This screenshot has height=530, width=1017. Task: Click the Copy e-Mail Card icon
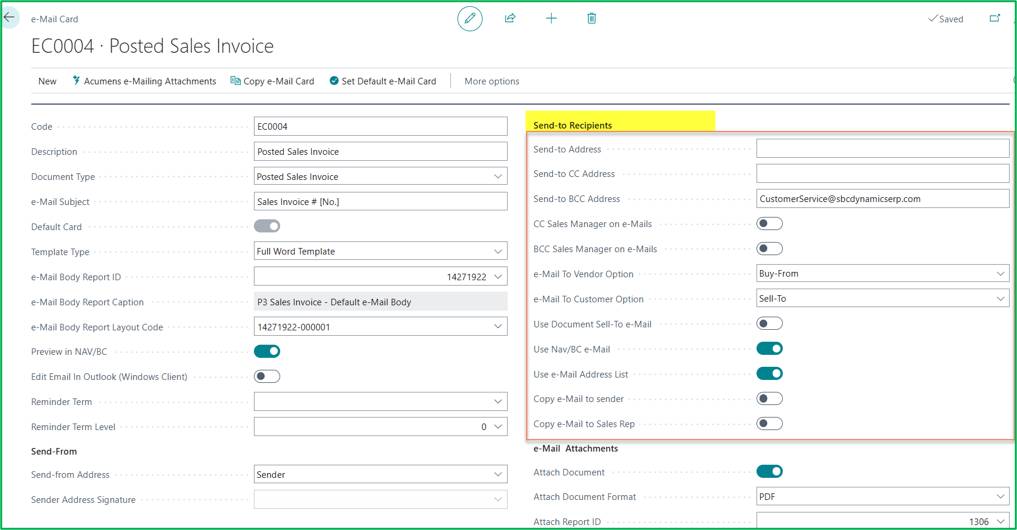235,80
